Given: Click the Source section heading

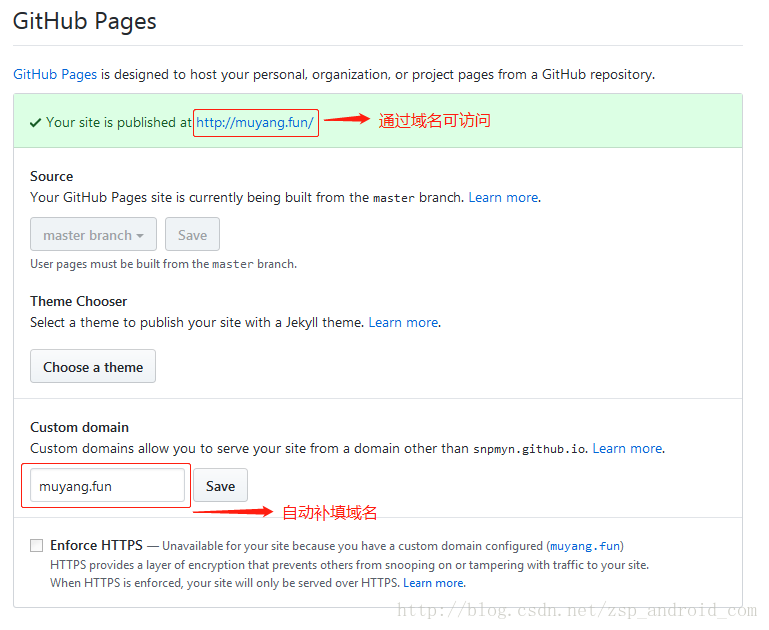Looking at the screenshot, I should click(x=51, y=176).
